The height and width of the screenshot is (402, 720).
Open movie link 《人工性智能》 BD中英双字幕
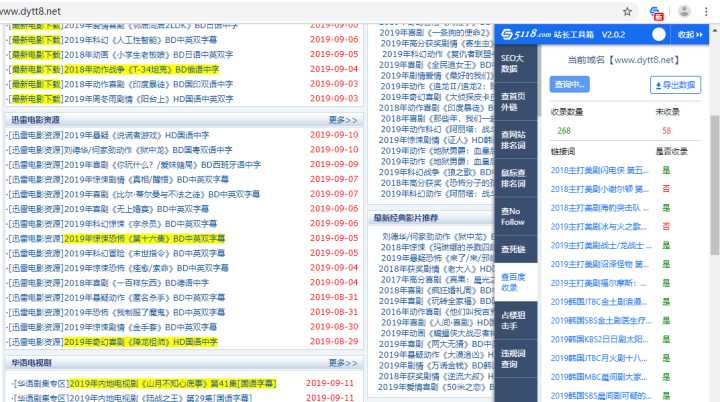[x=140, y=40]
